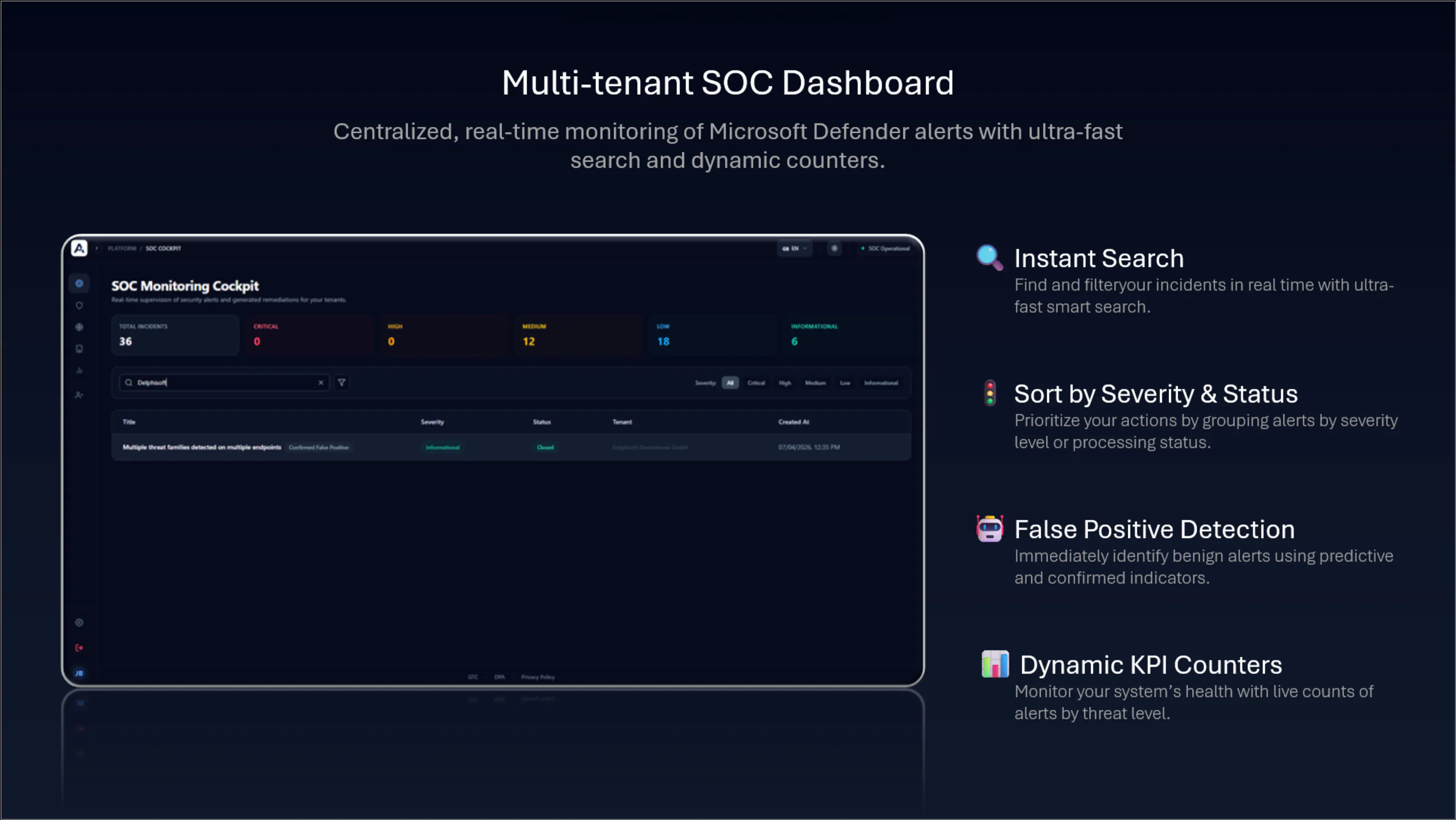The width and height of the screenshot is (1456, 820).
Task: Click the Instant Search heading
Action: coord(1099,258)
